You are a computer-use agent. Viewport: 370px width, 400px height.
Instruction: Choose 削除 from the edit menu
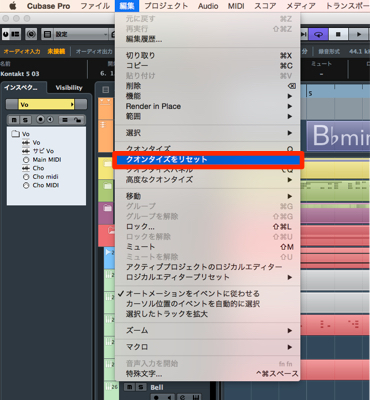pyautogui.click(x=207, y=86)
